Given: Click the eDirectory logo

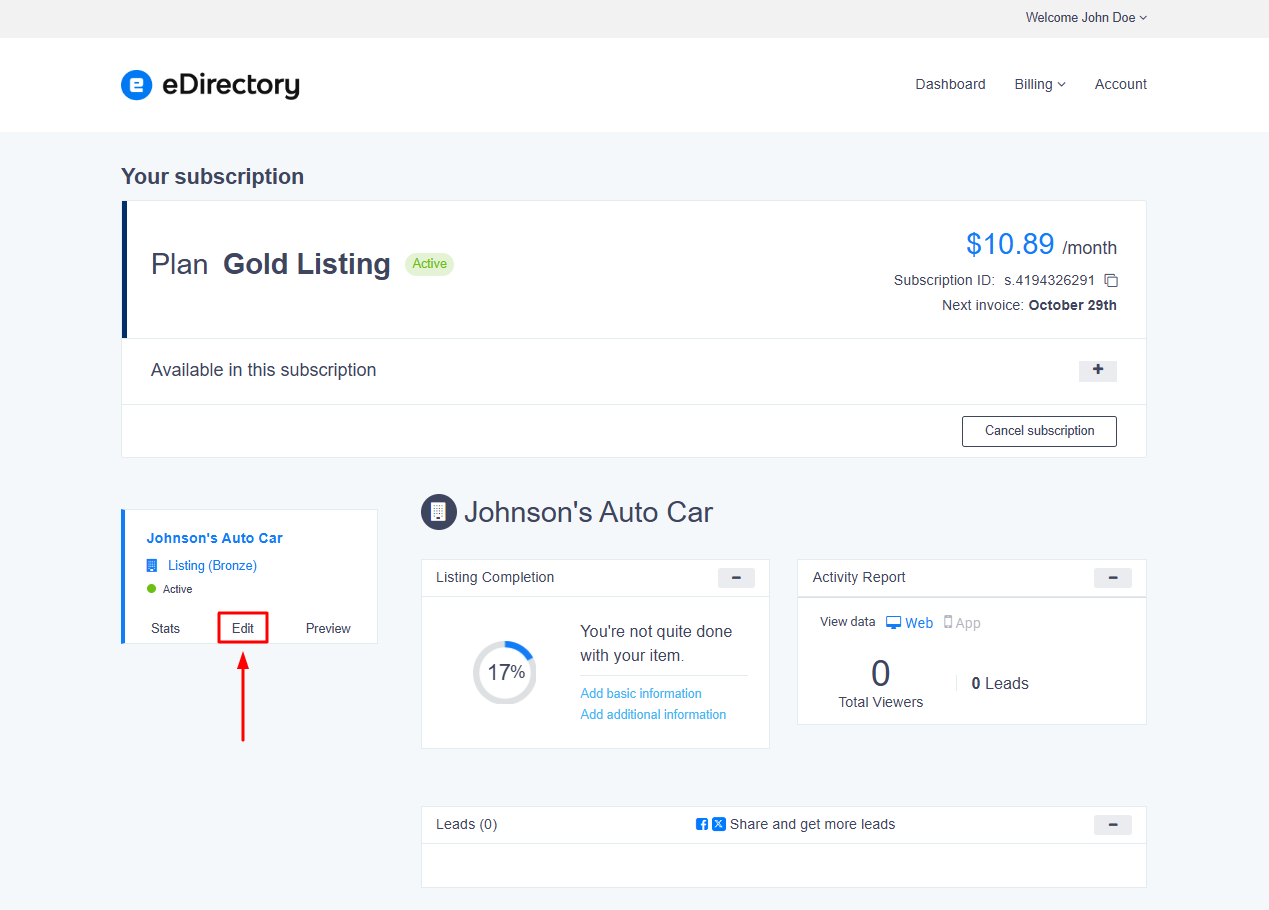Looking at the screenshot, I should pos(210,85).
